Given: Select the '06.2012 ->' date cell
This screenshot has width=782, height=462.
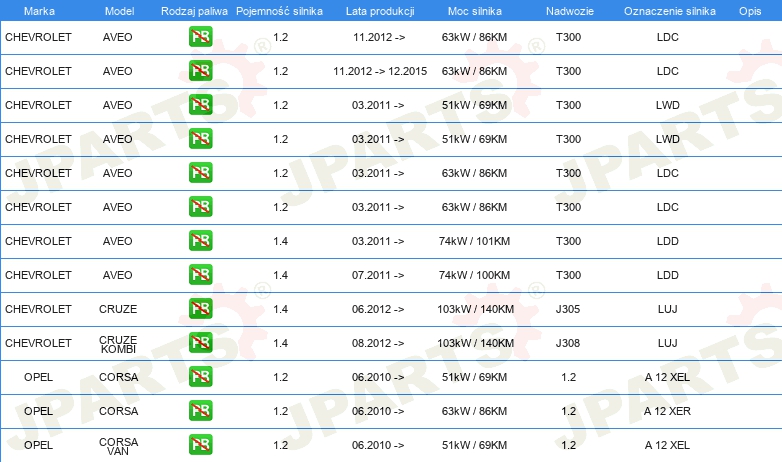Looking at the screenshot, I should coord(378,309).
